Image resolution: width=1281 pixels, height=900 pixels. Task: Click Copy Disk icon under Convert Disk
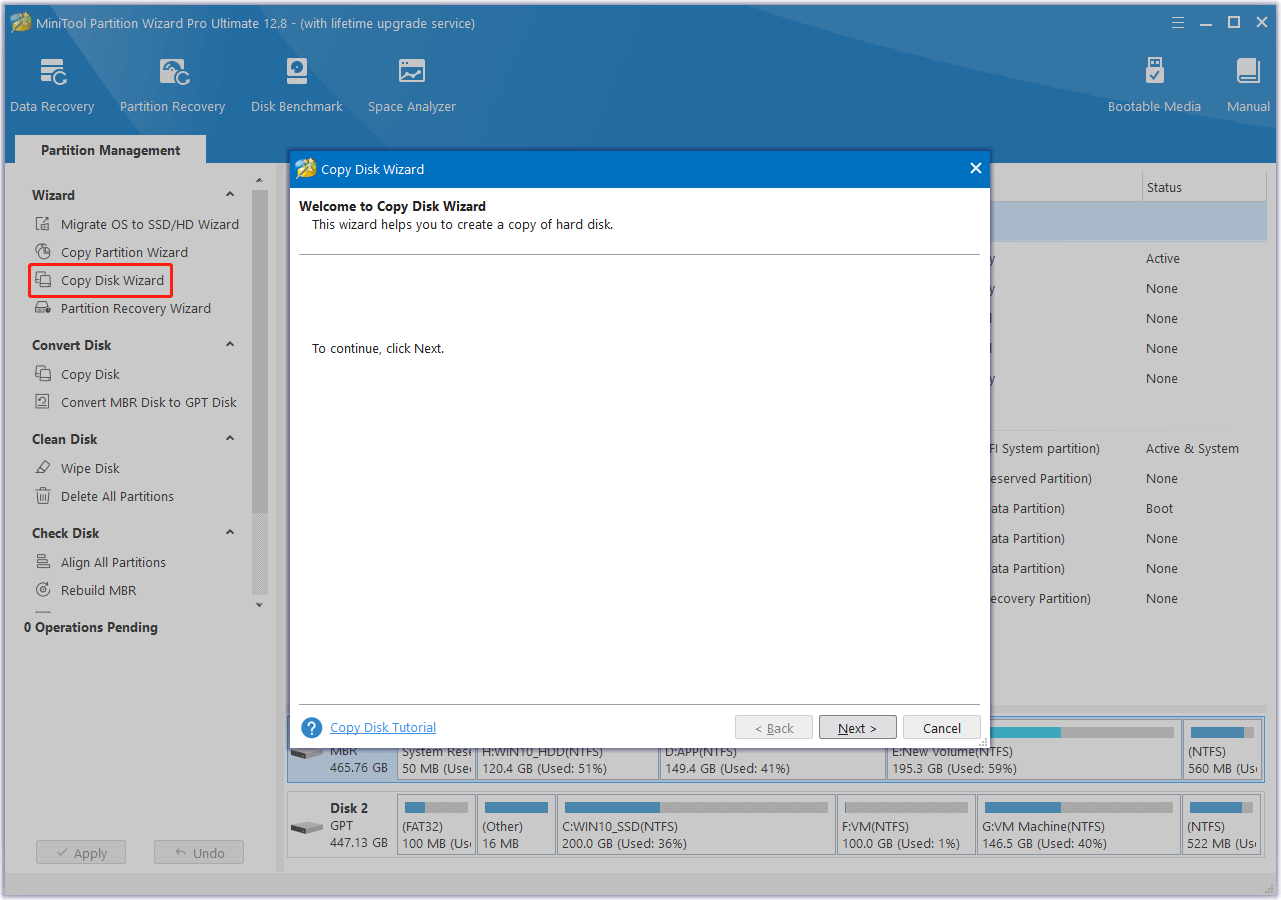coord(43,374)
